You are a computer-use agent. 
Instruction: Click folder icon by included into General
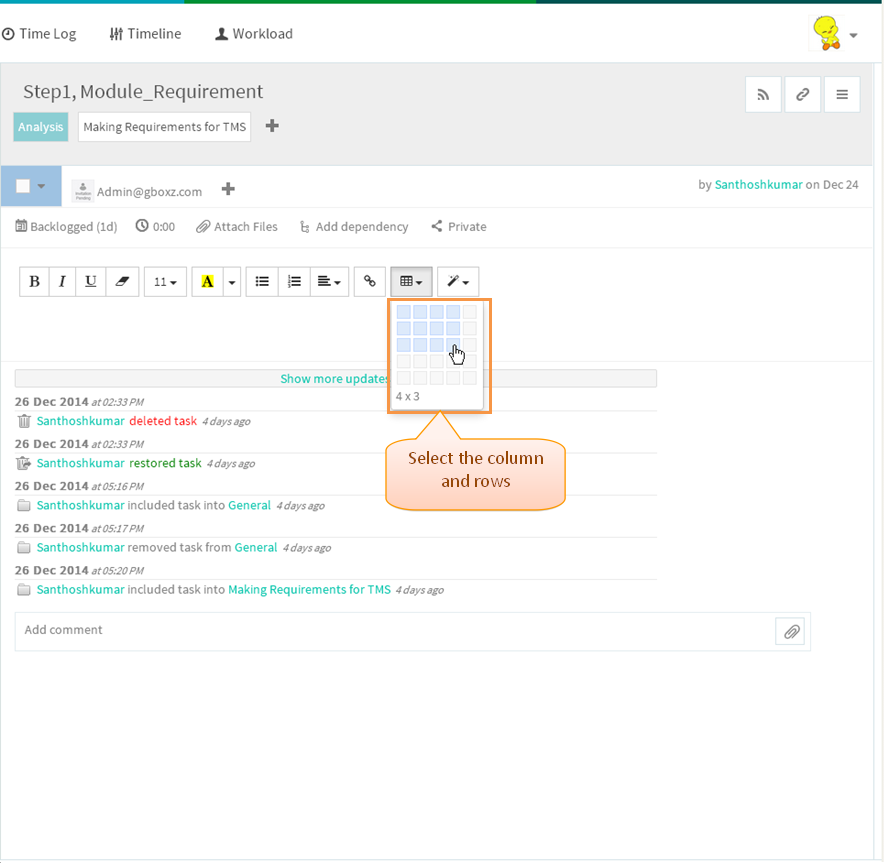click(24, 505)
